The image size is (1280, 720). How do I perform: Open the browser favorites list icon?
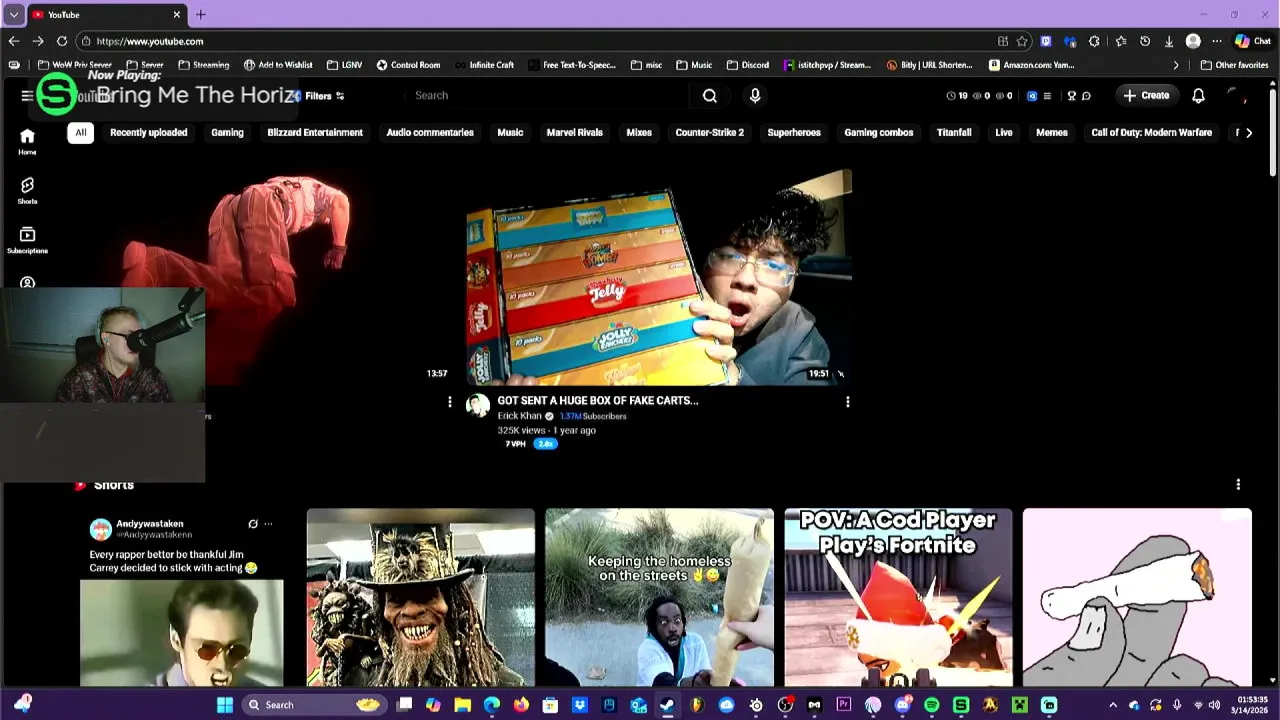(x=1120, y=41)
